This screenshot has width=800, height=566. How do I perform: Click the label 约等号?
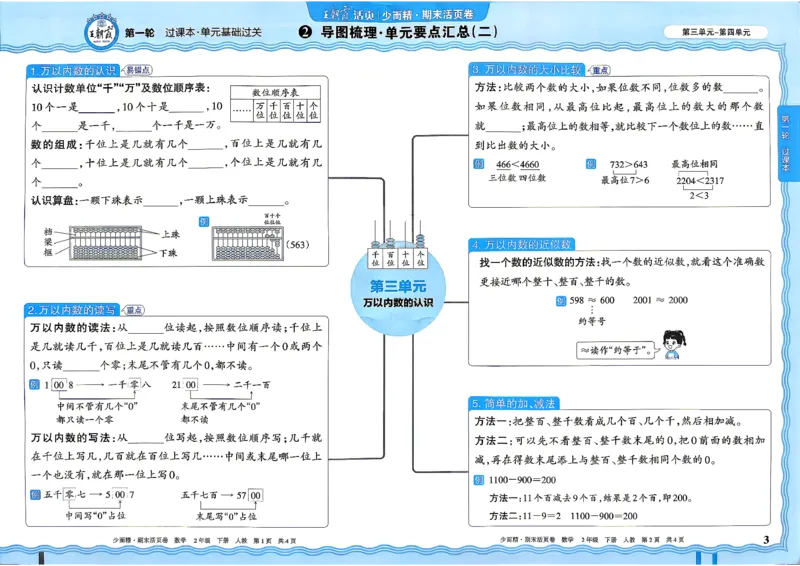point(592,321)
